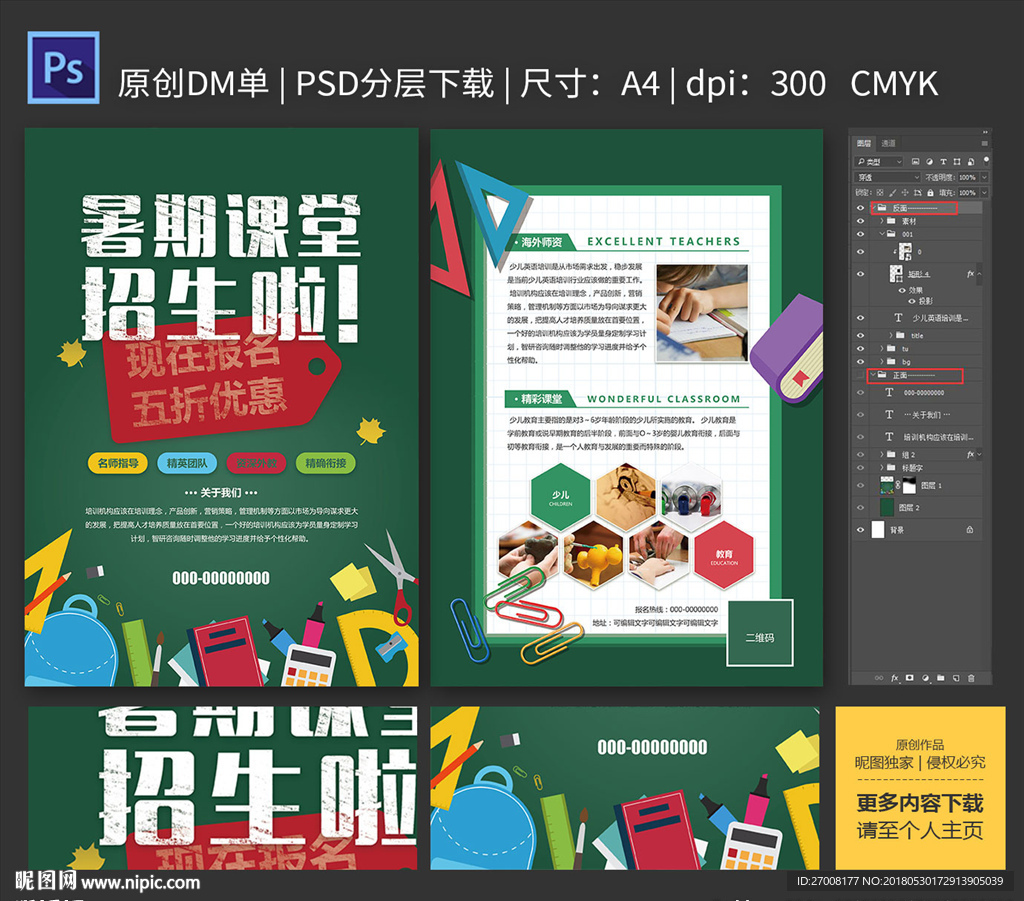Screen dimensions: 1024x901
Task: Click the lock all padlock icon
Action: click(x=930, y=193)
